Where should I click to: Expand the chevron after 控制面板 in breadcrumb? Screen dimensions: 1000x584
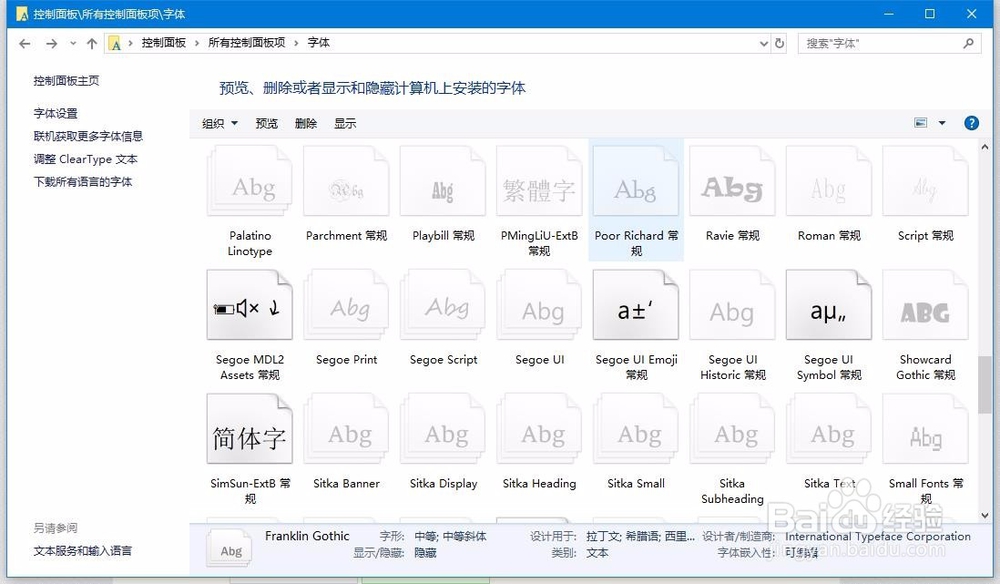click(x=196, y=43)
